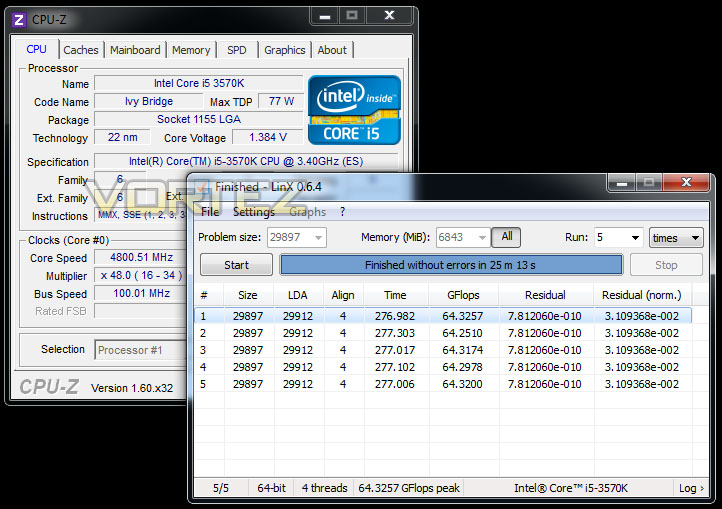Open the Processor #1 selection dropdown in CPU-Z
Image resolution: width=722 pixels, height=509 pixels.
point(141,350)
